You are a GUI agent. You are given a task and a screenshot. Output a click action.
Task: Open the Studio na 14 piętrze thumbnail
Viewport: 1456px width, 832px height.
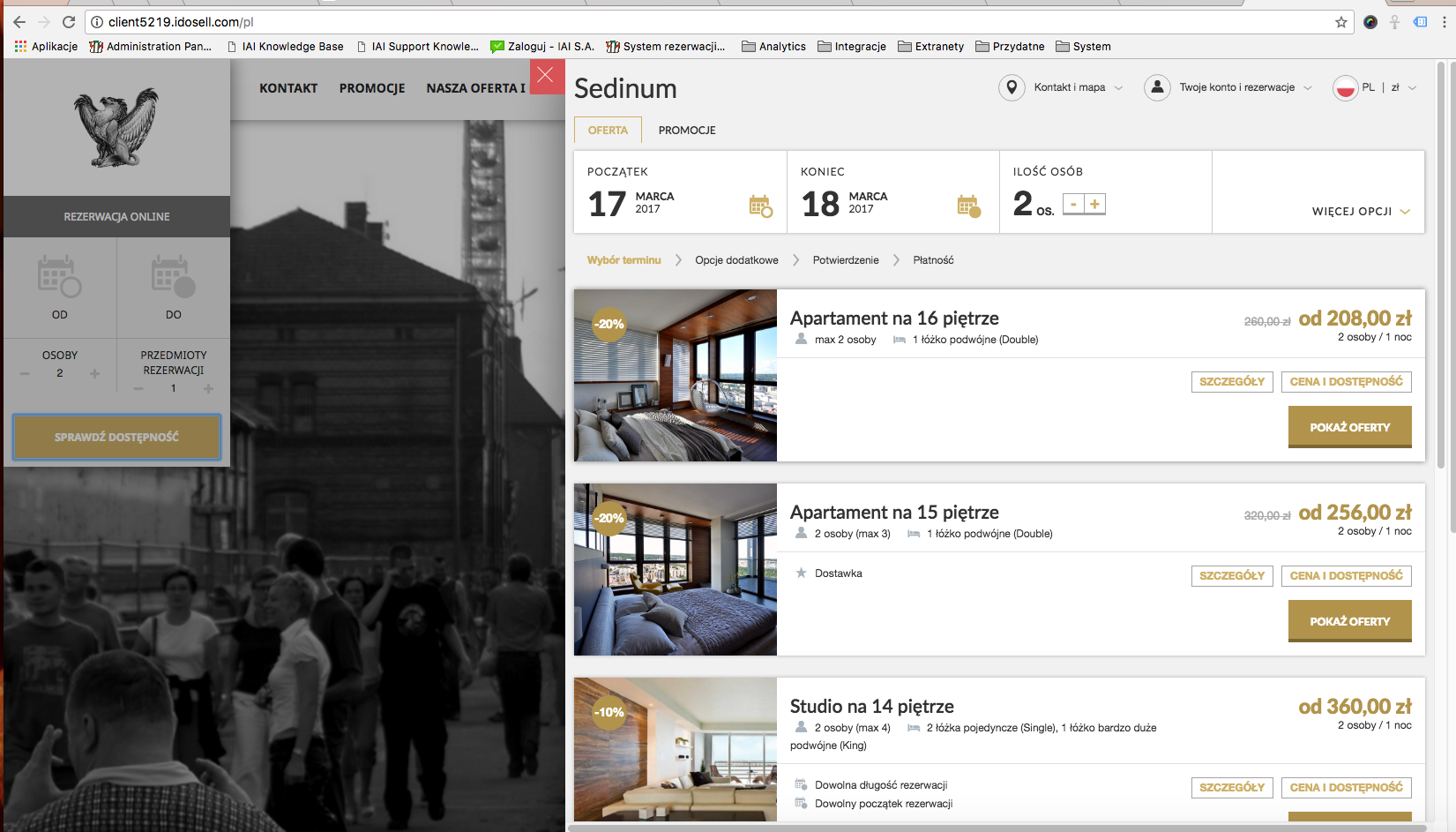click(675, 750)
